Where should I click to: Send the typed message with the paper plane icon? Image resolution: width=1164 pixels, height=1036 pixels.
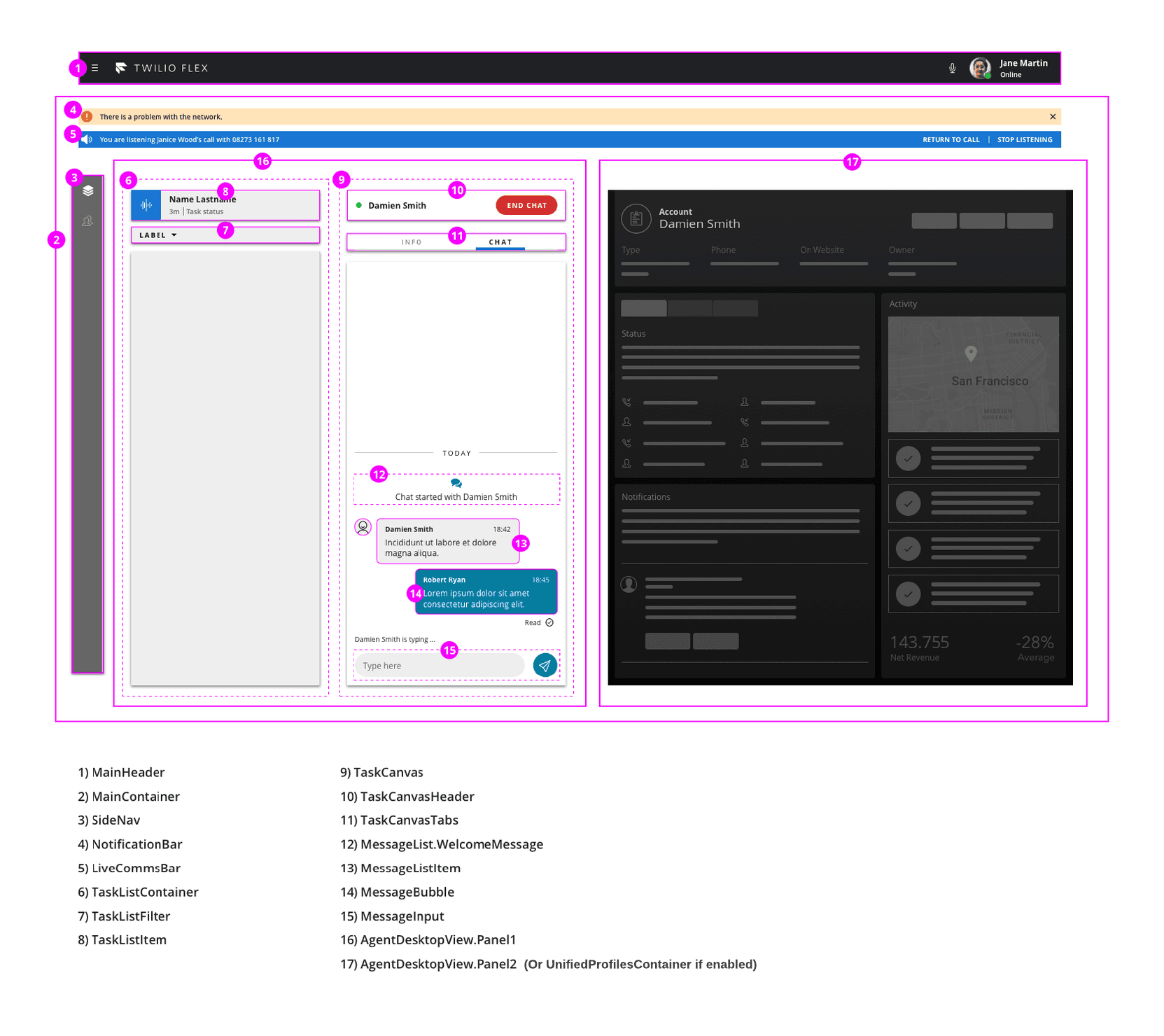coord(545,665)
